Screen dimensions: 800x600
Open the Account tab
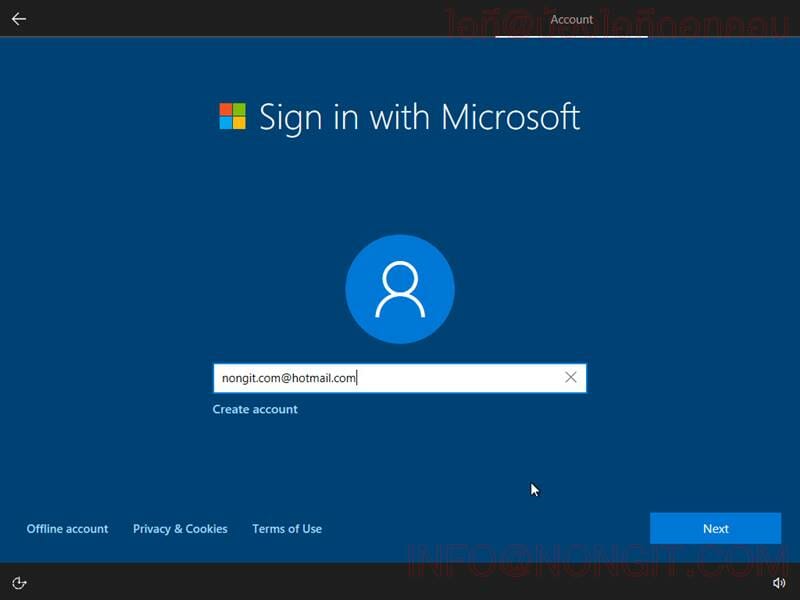[x=571, y=19]
